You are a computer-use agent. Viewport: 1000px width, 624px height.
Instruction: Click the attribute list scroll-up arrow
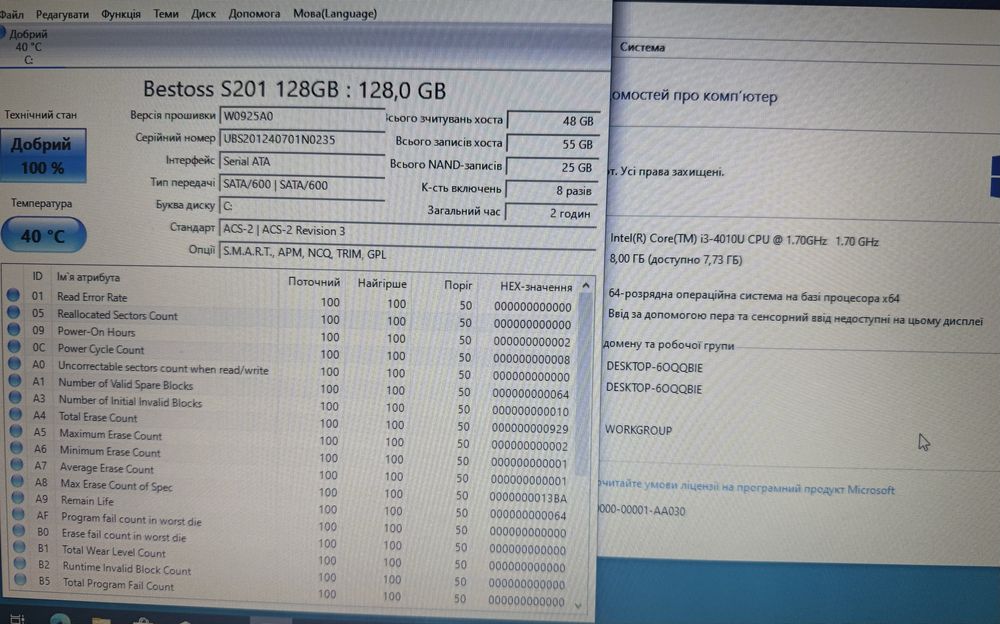(585, 286)
